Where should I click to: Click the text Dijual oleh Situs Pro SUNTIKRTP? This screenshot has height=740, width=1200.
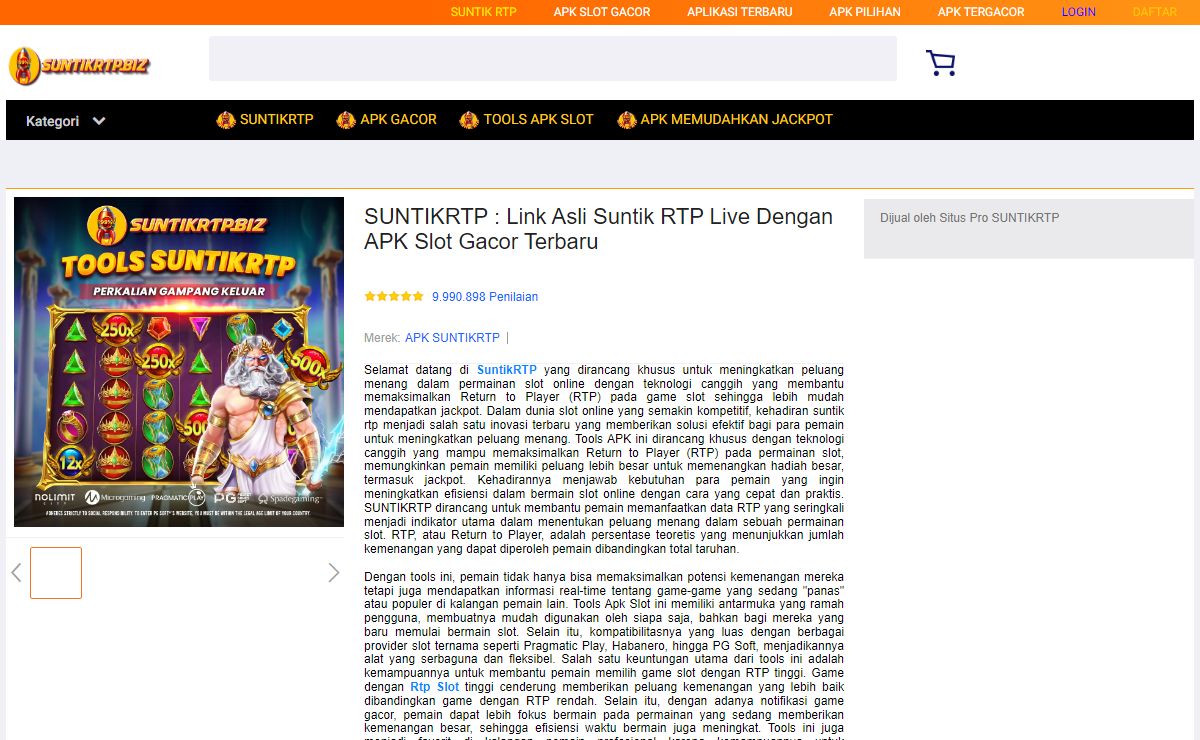970,218
